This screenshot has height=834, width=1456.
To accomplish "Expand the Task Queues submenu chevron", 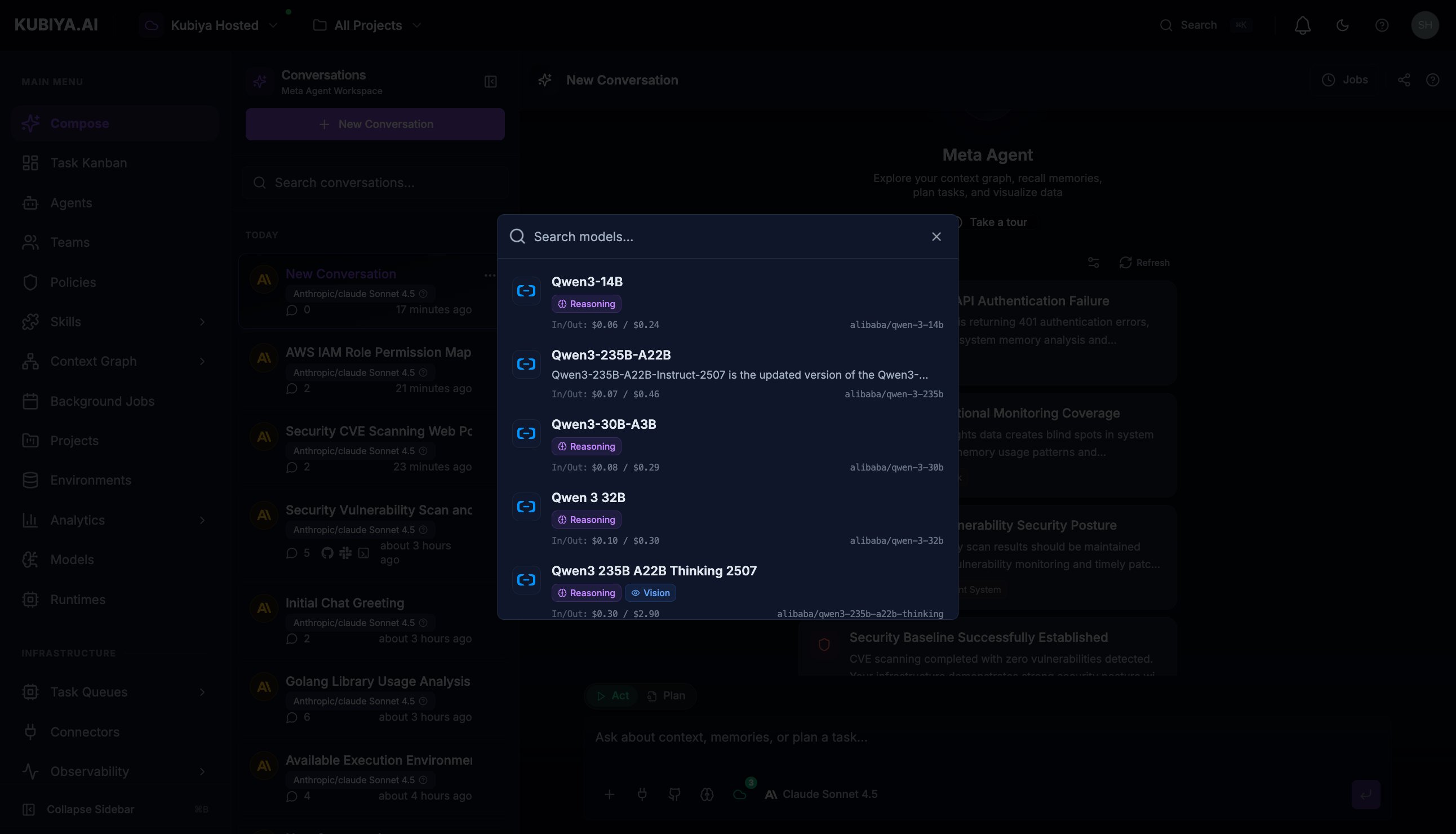I will [x=202, y=692].
